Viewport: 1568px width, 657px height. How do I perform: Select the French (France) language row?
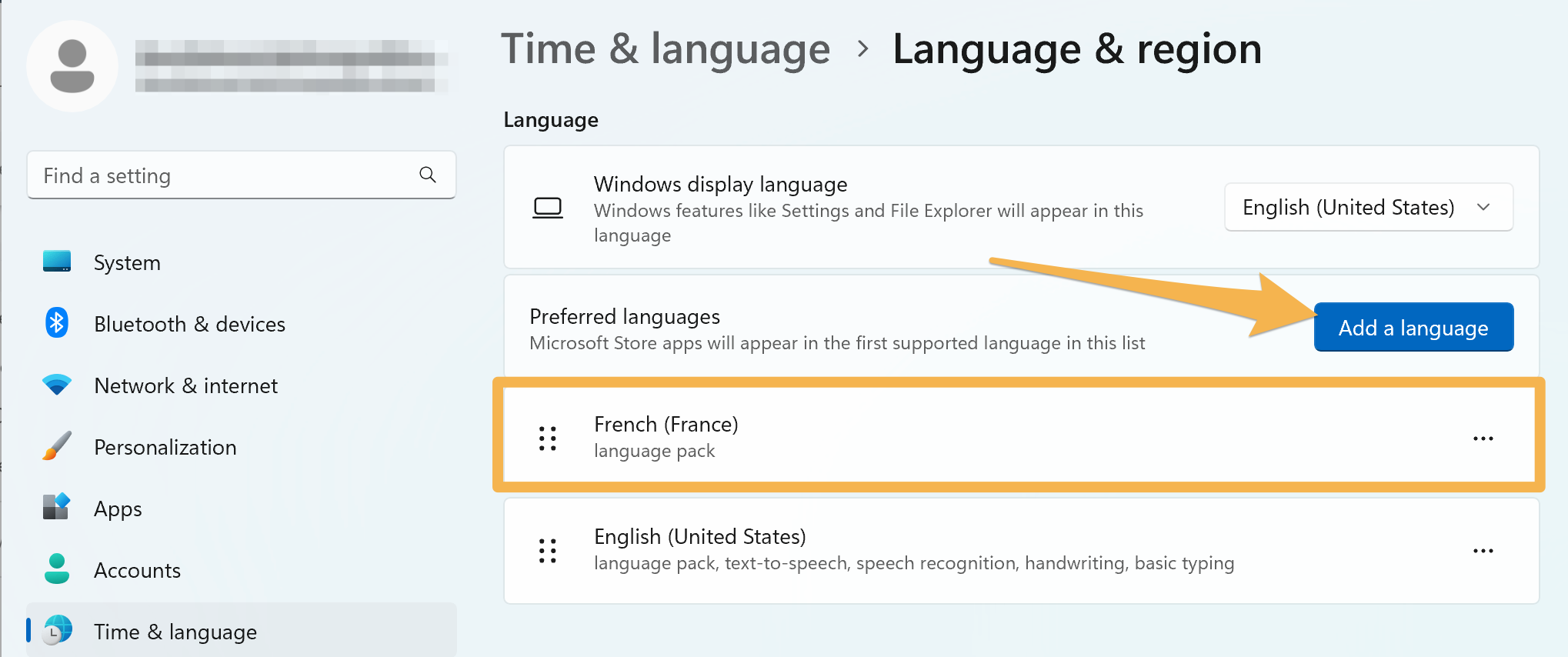(1020, 437)
